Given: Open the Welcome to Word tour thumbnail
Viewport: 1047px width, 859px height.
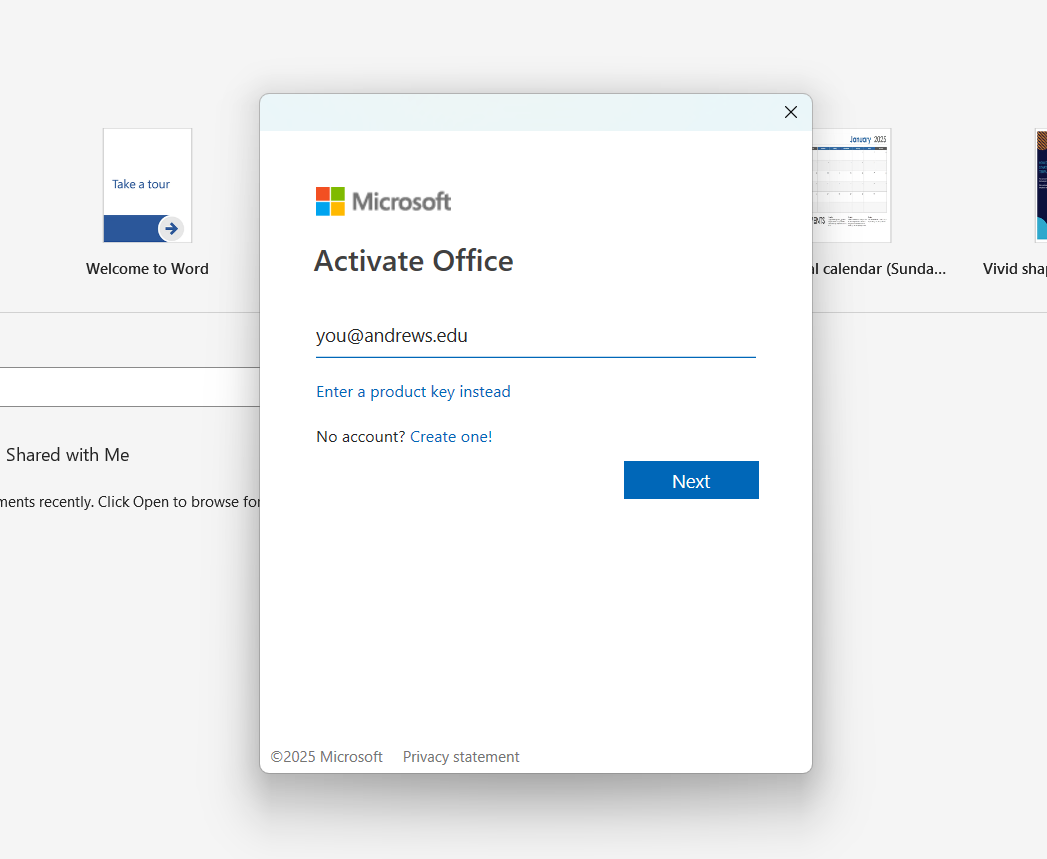Looking at the screenshot, I should (x=148, y=186).
